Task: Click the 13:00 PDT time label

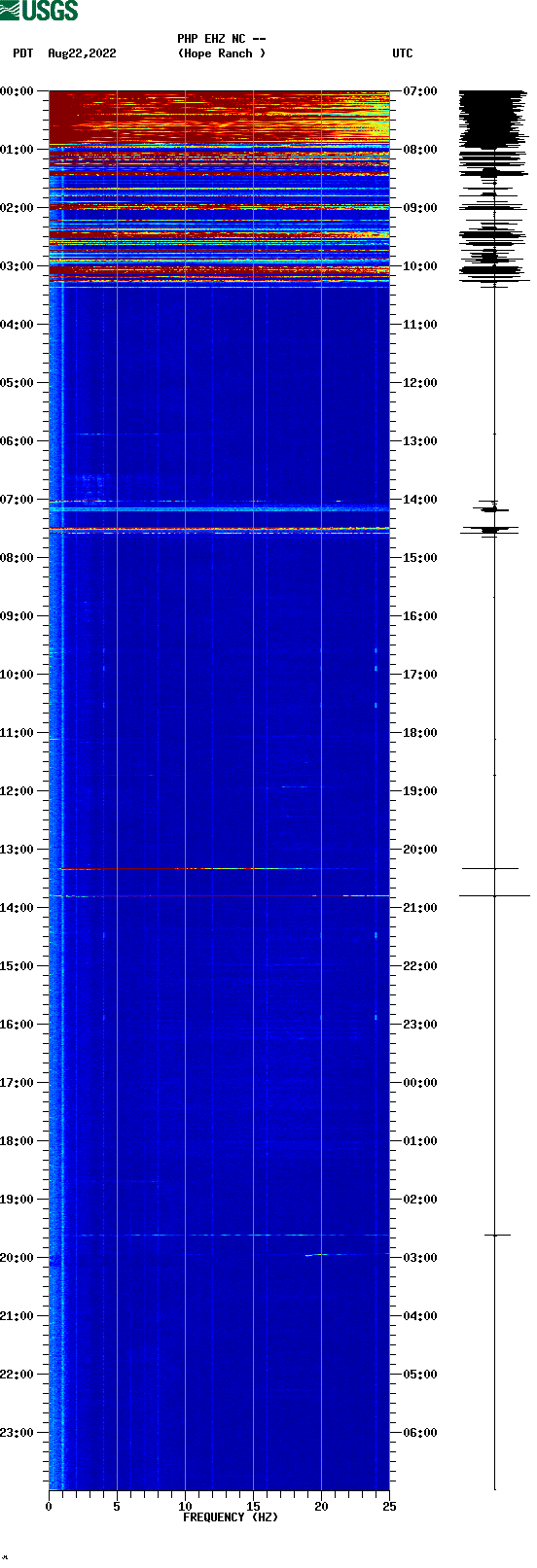Action: (17, 850)
